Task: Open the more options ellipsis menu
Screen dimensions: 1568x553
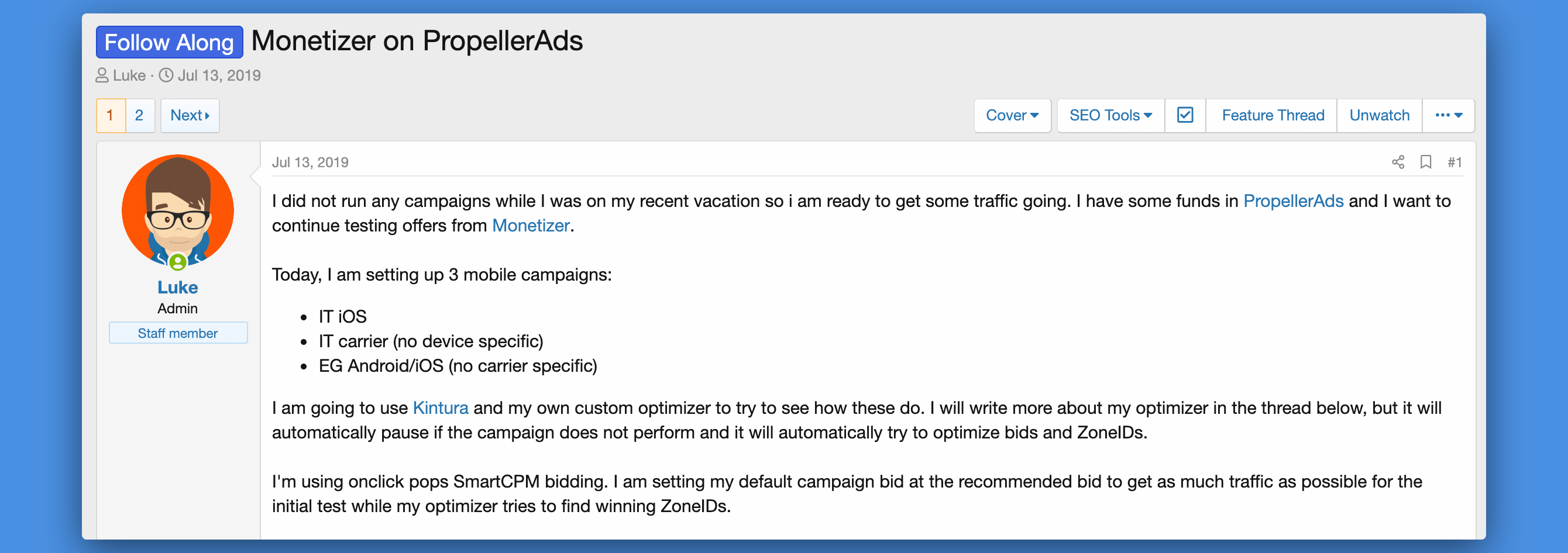Action: point(1448,115)
